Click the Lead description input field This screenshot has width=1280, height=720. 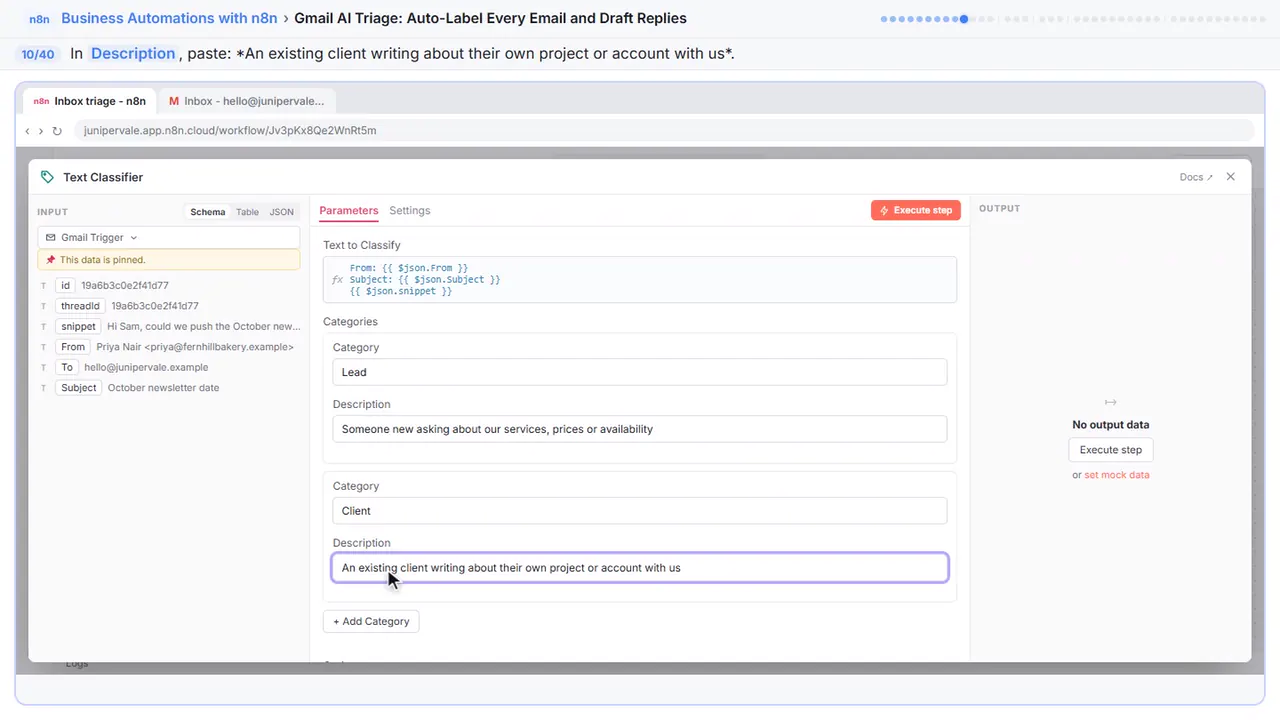click(x=640, y=429)
